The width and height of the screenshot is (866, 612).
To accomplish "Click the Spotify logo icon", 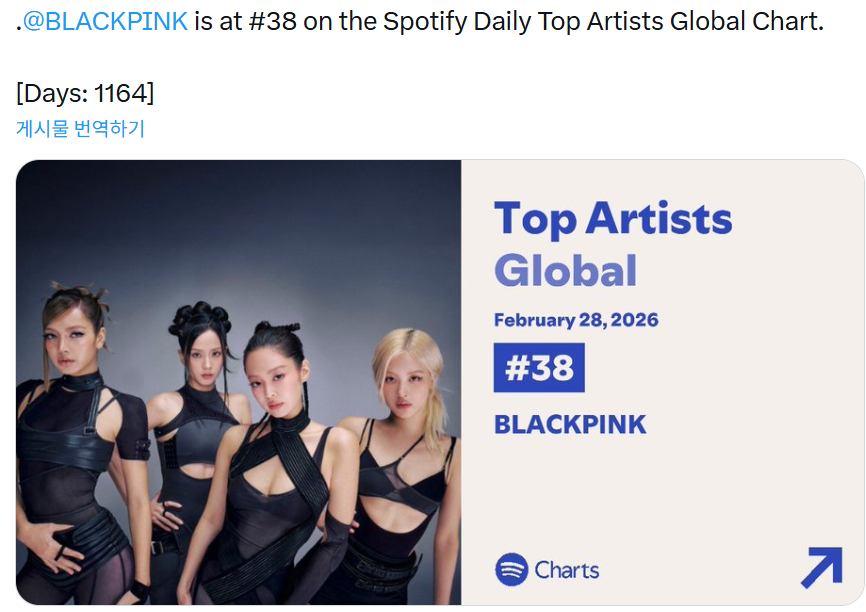I will coord(511,570).
